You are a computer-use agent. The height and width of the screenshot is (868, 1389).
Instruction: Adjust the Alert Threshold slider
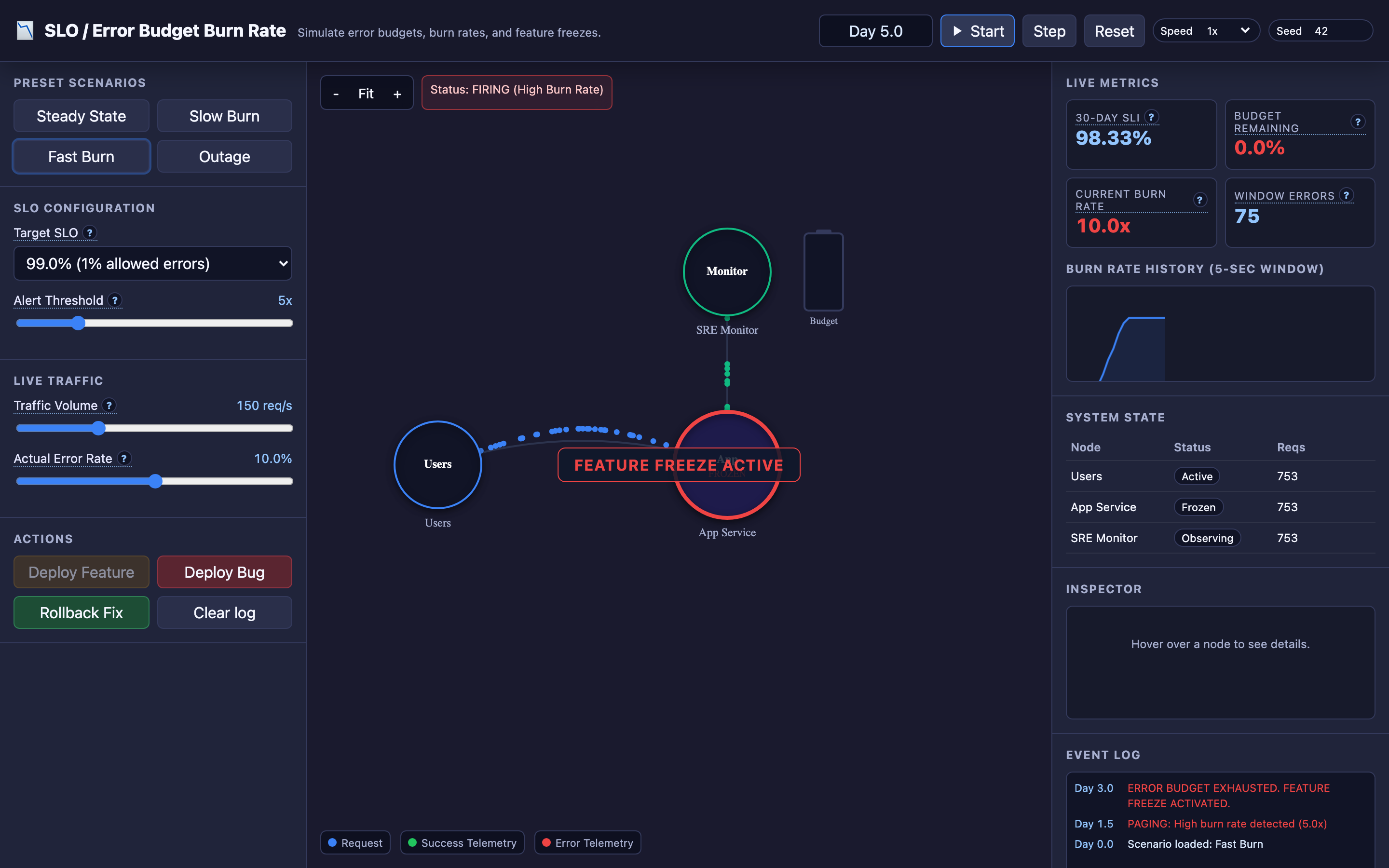click(x=154, y=323)
